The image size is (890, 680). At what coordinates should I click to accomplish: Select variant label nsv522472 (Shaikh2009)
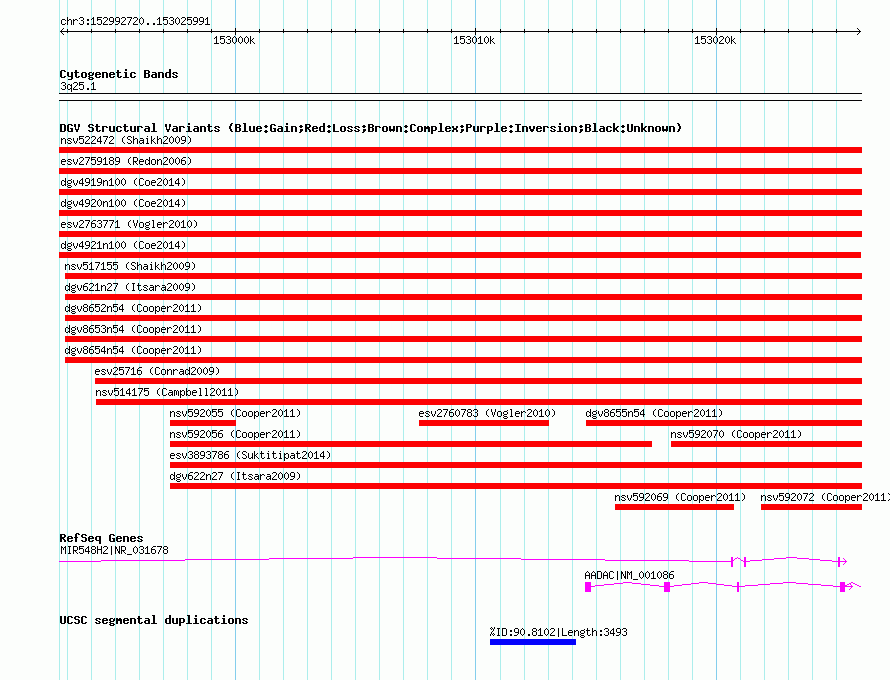(x=126, y=140)
